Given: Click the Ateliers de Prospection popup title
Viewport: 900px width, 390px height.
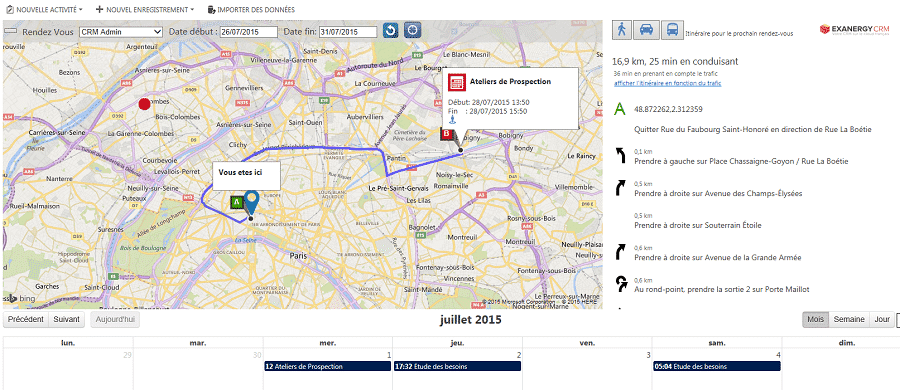Looking at the screenshot, I should pos(510,82).
